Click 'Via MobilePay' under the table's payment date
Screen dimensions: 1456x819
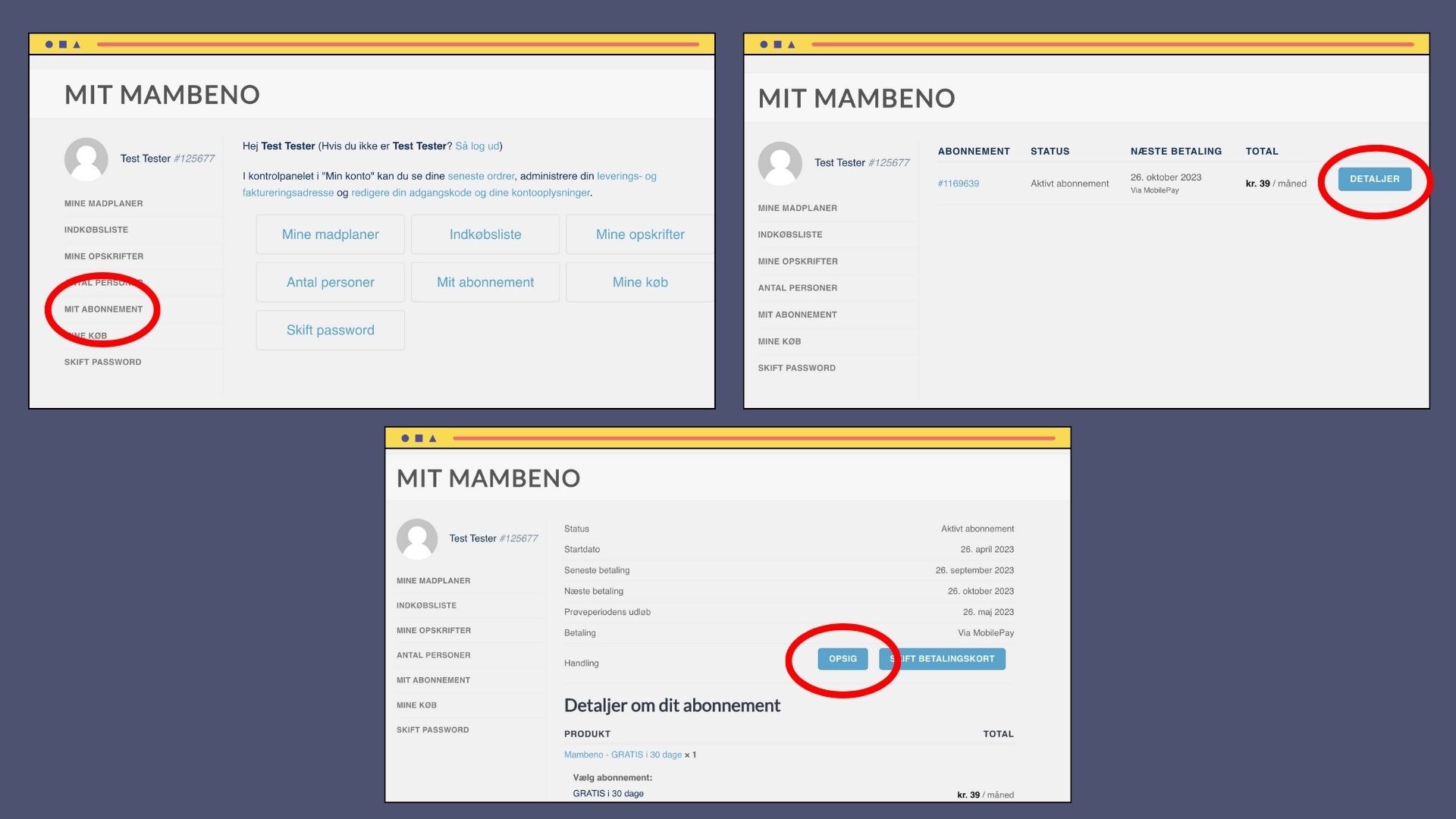pyautogui.click(x=1155, y=190)
